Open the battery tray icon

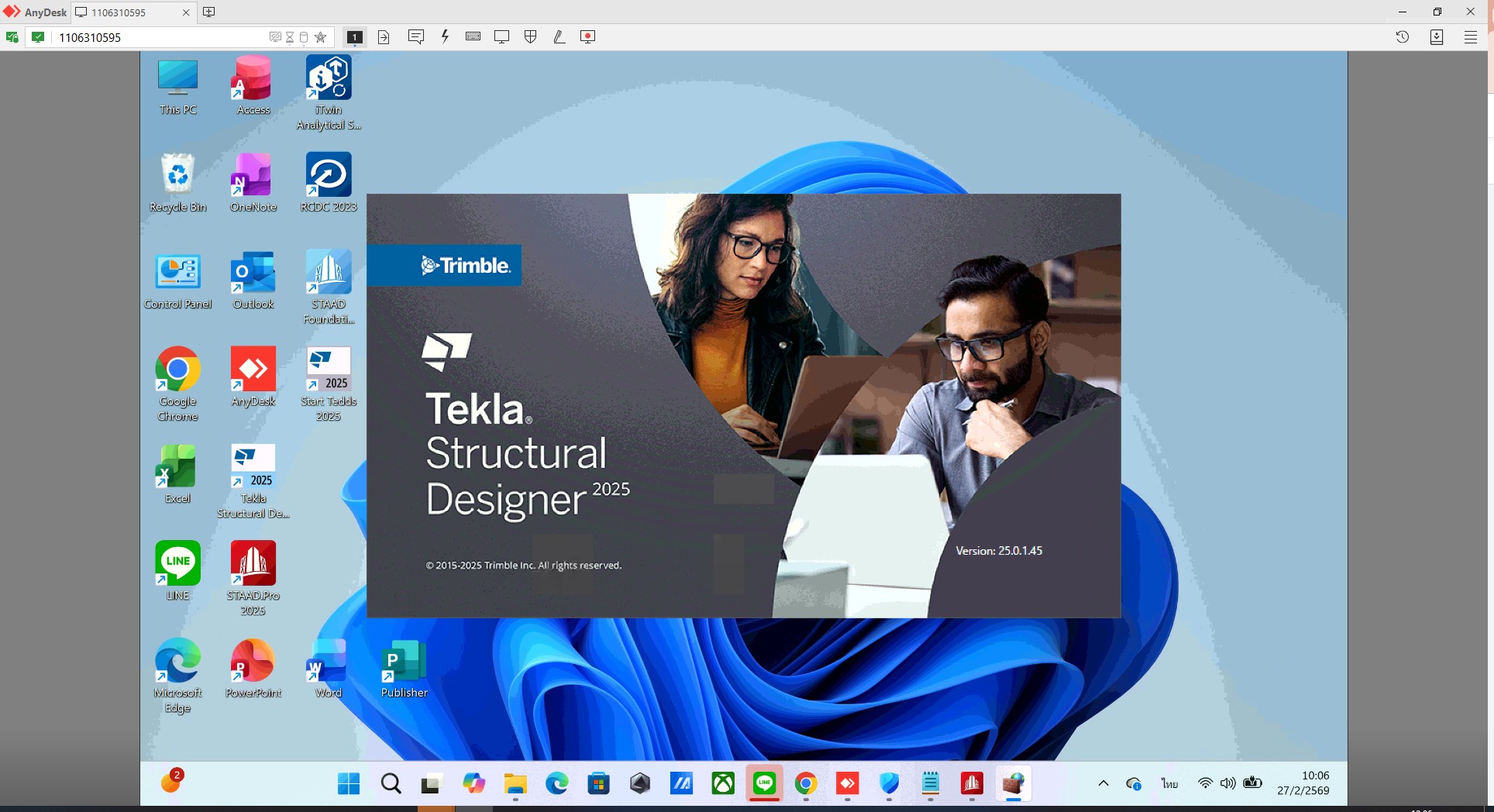point(1253,783)
